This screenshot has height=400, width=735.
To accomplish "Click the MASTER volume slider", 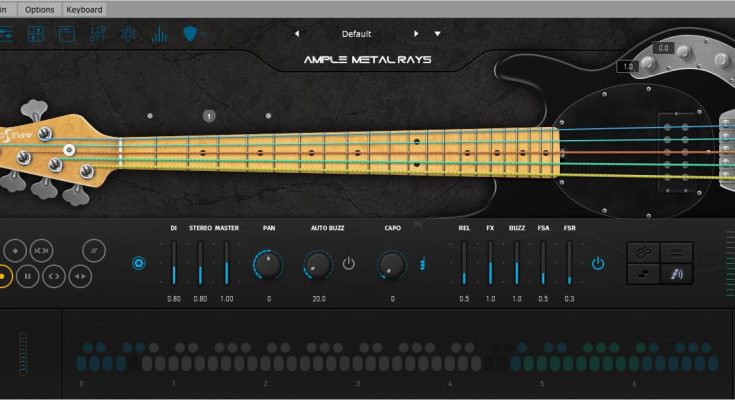I will point(226,263).
